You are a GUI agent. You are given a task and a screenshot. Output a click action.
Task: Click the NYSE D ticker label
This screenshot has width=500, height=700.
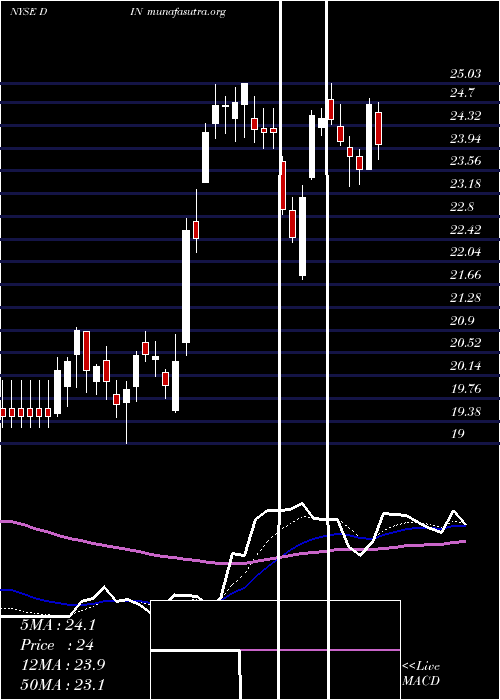[x=29, y=12]
